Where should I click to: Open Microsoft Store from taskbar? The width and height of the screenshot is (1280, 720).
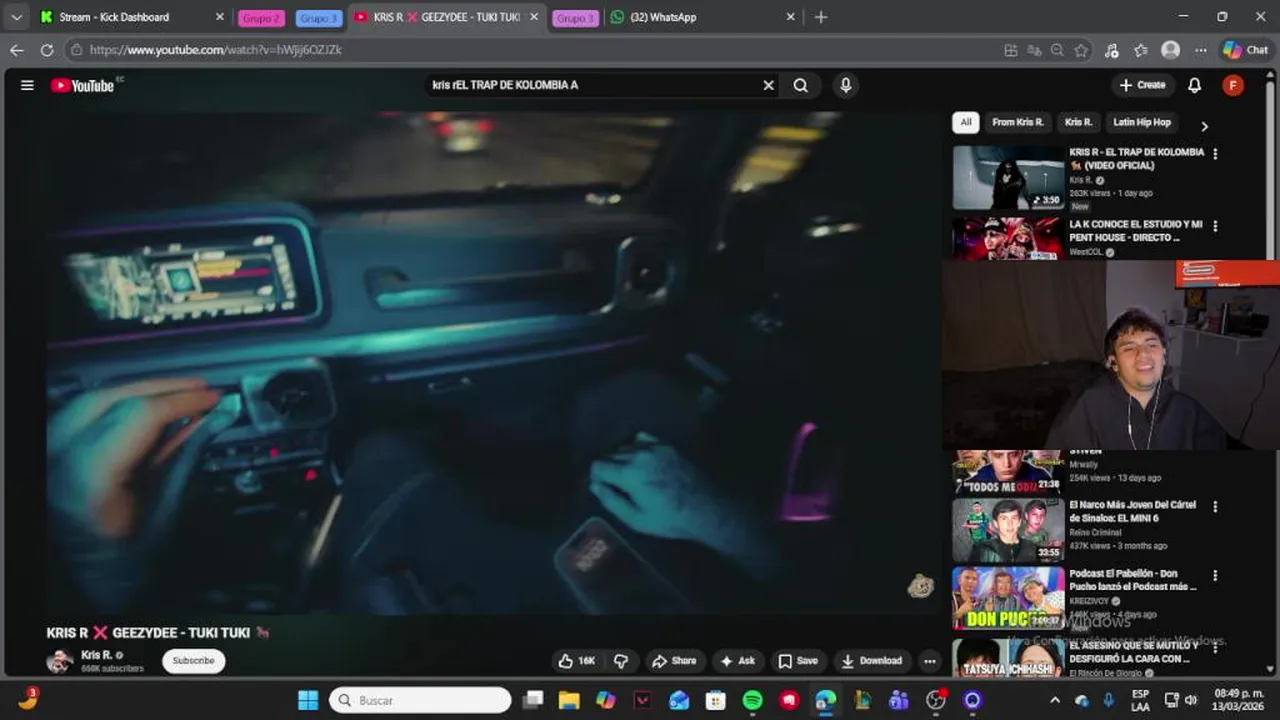716,700
